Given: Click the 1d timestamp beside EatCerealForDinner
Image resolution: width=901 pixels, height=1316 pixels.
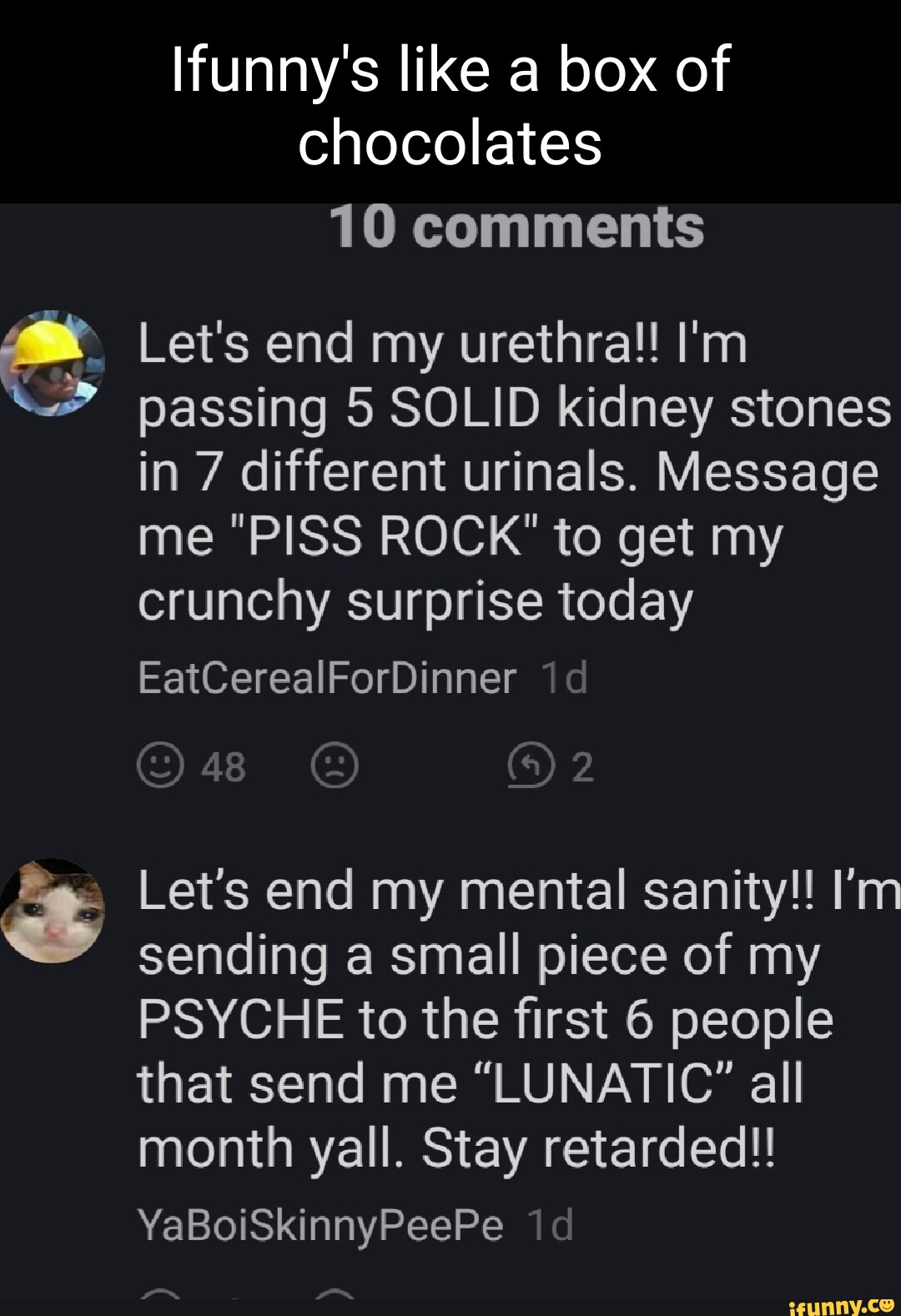Looking at the screenshot, I should [564, 677].
